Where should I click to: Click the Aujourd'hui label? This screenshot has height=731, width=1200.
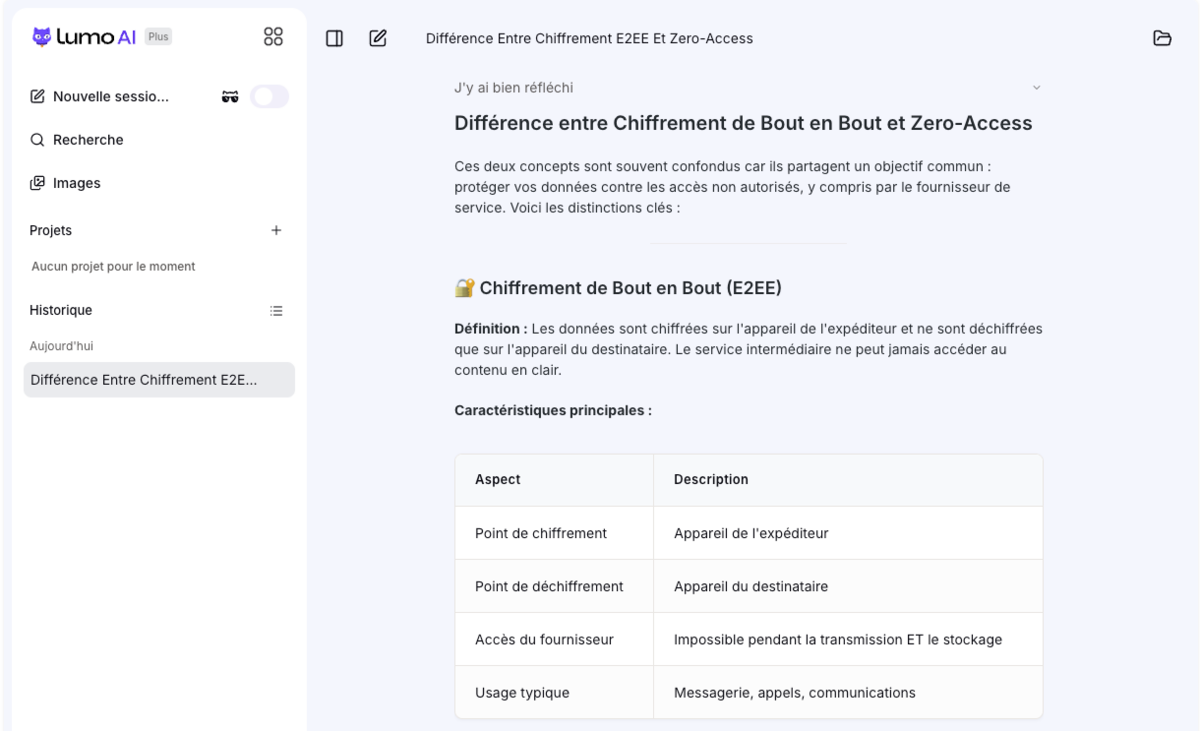coord(61,346)
